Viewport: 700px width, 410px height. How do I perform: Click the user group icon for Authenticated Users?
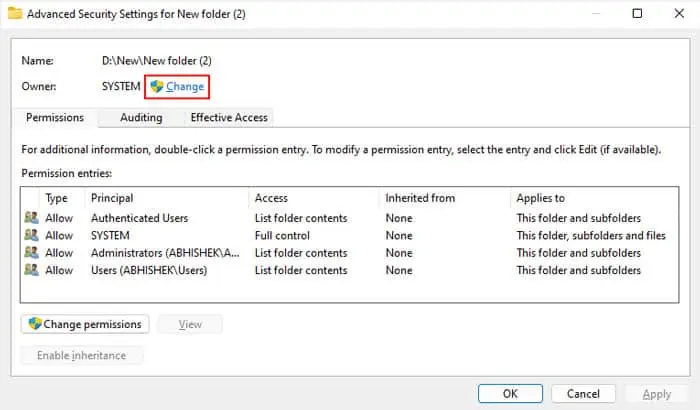31,218
